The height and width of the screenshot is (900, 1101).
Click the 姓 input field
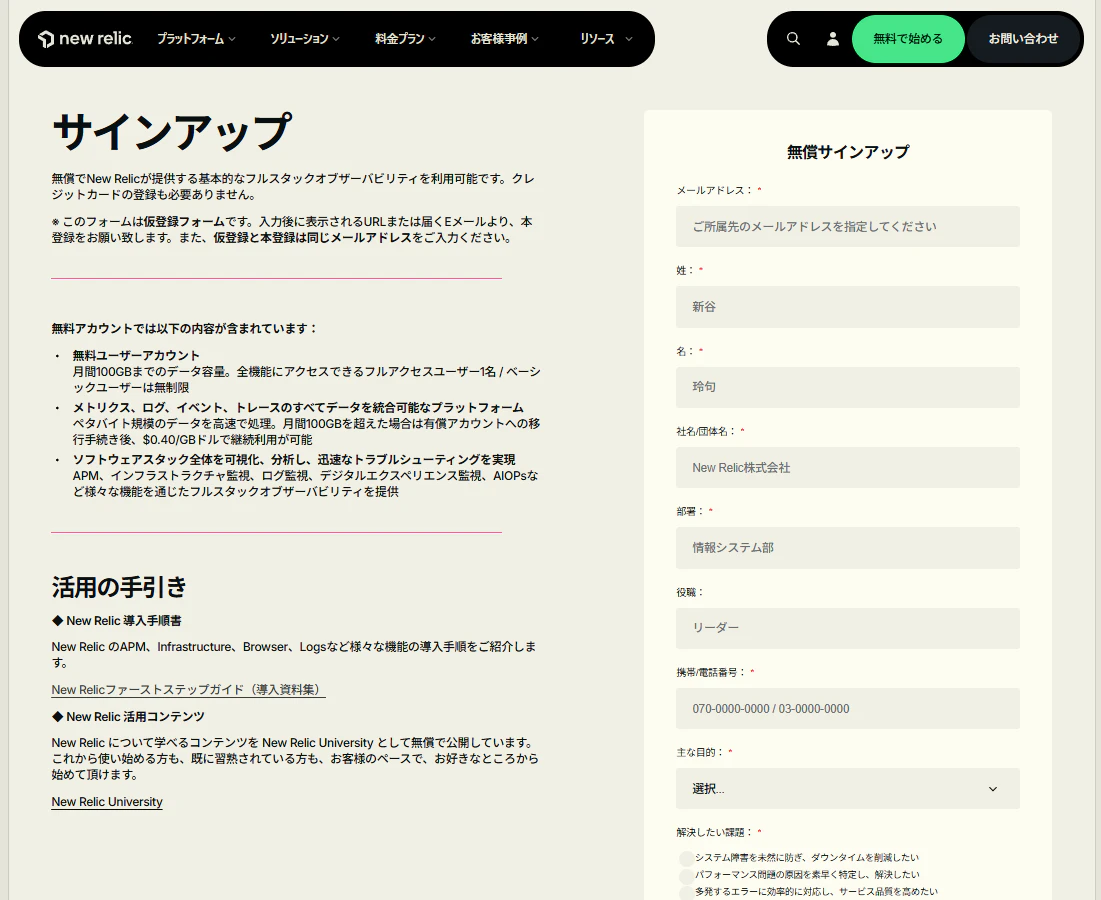pyautogui.click(x=848, y=307)
